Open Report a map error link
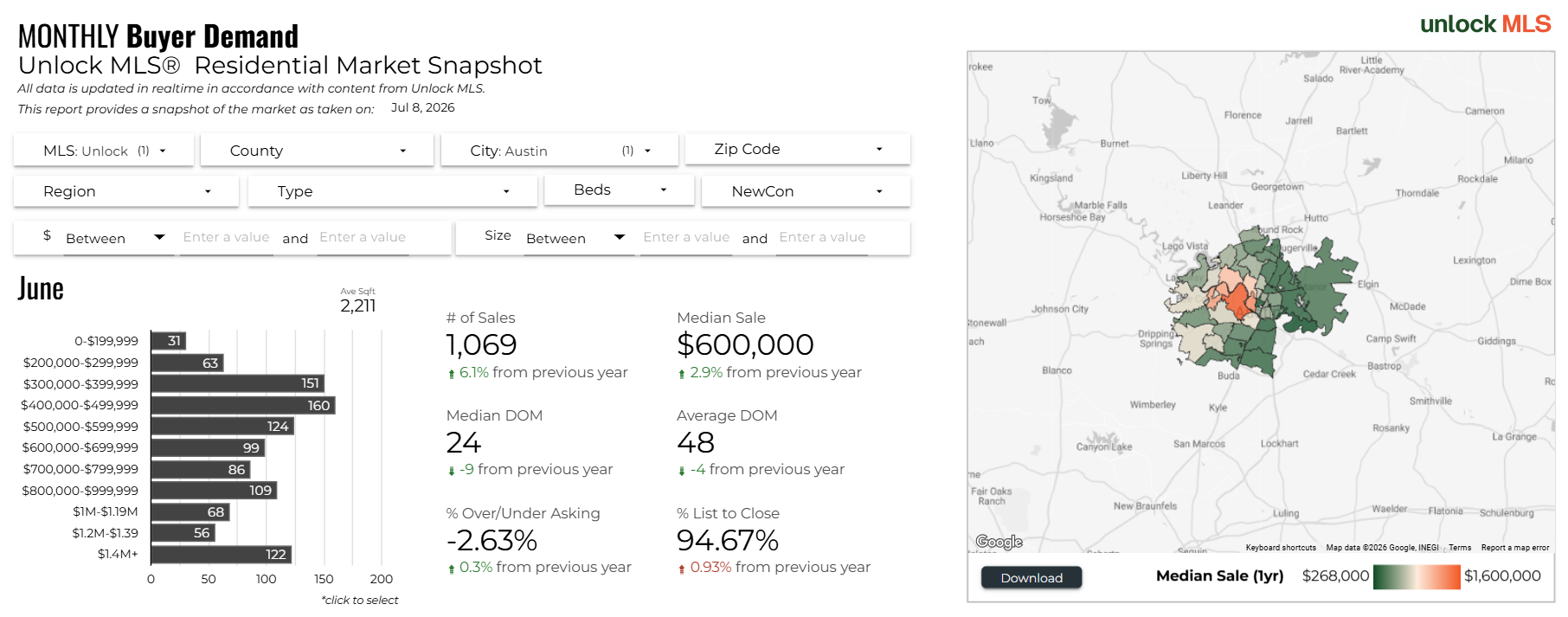Image resolution: width=1568 pixels, height=617 pixels. coord(1515,548)
